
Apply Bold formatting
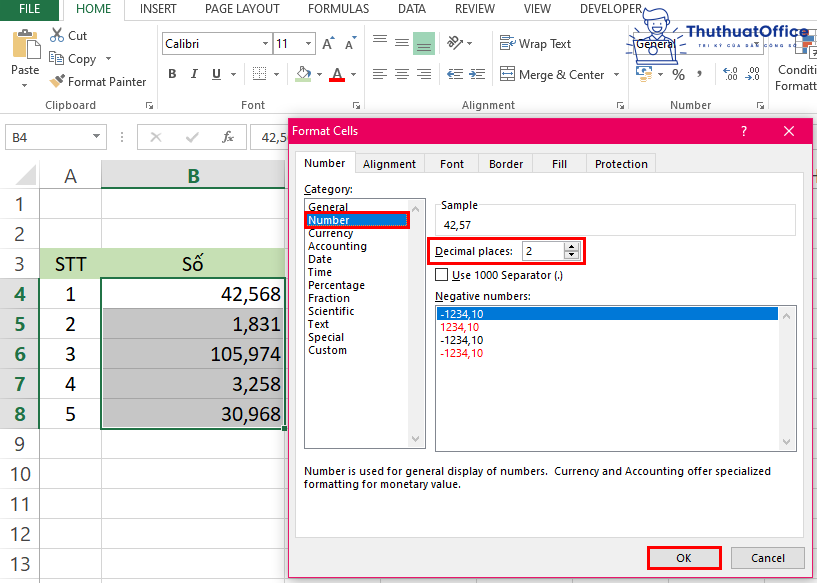[171, 73]
